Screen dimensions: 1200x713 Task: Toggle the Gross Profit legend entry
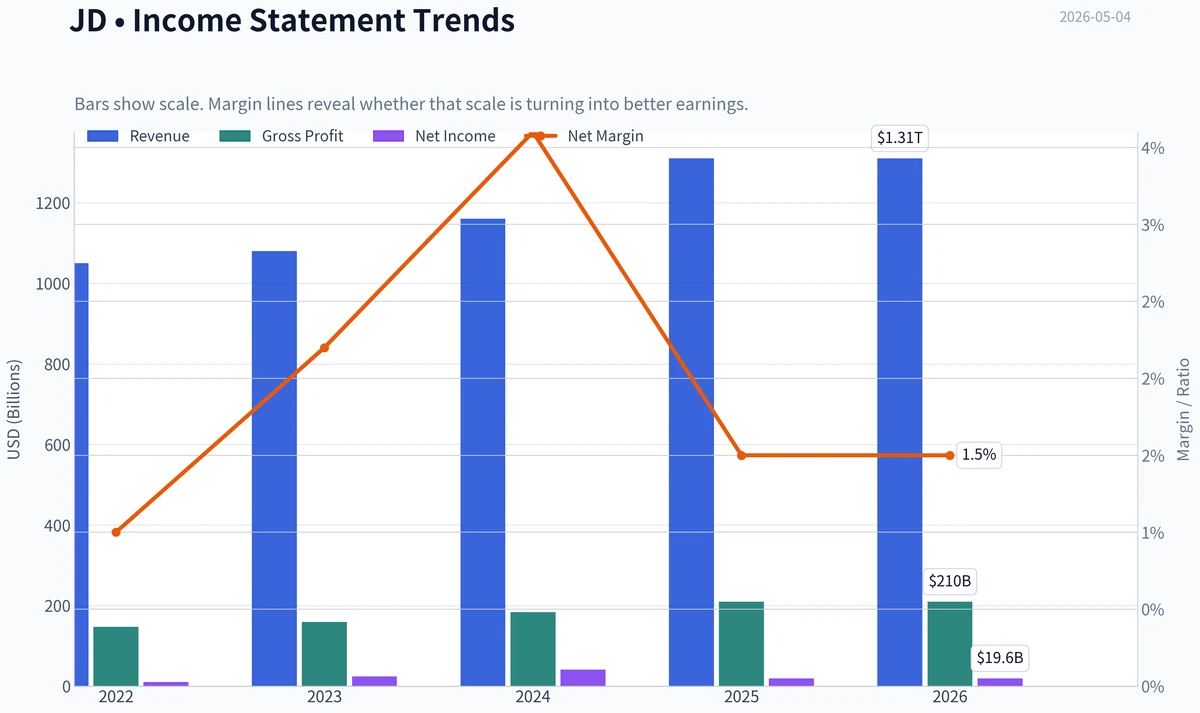coord(281,136)
